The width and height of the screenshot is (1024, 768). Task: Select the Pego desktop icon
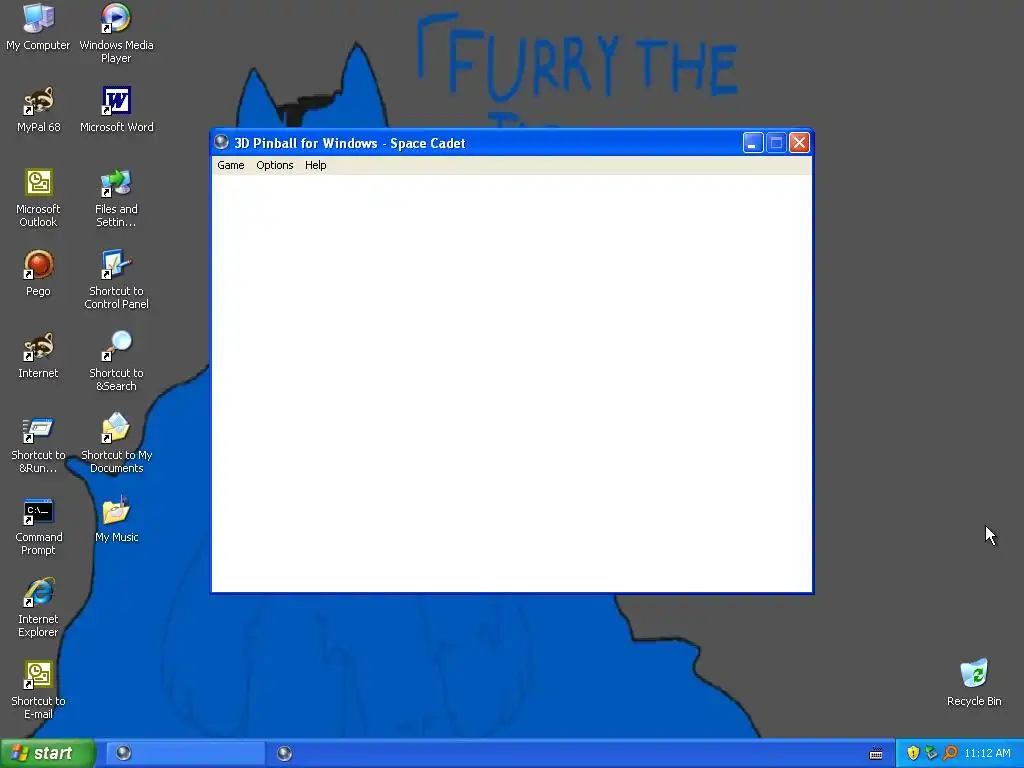(x=38, y=274)
